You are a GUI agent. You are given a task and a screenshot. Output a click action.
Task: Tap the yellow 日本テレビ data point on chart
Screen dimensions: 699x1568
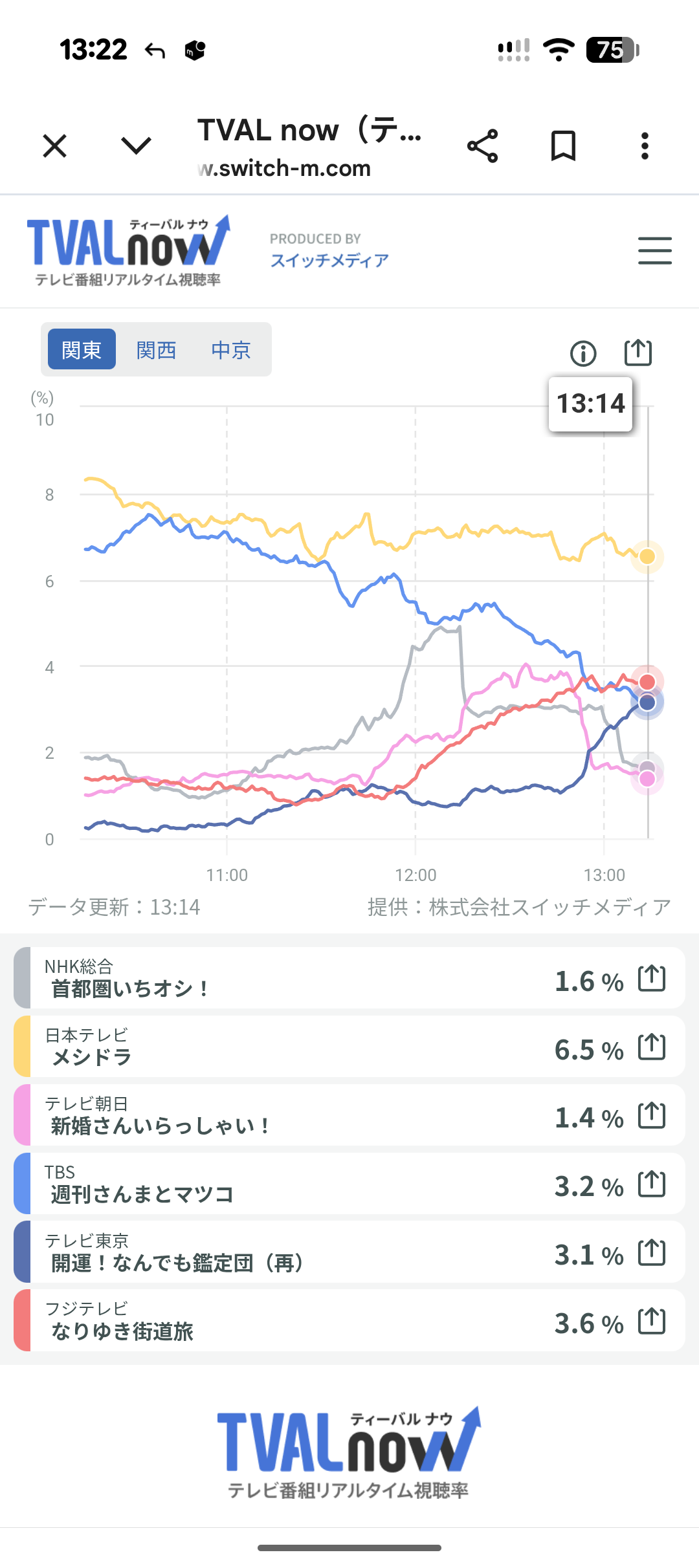(x=647, y=556)
